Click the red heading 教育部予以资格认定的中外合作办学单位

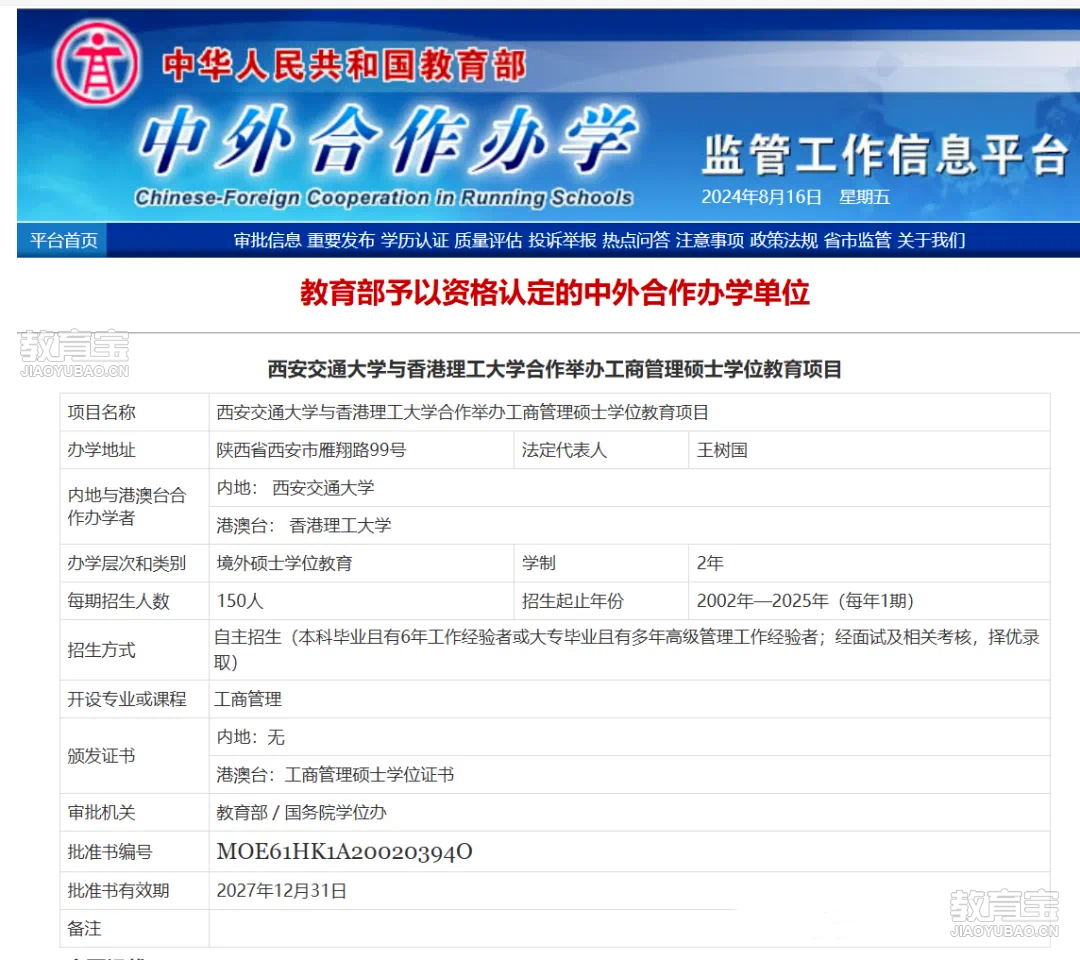click(554, 293)
